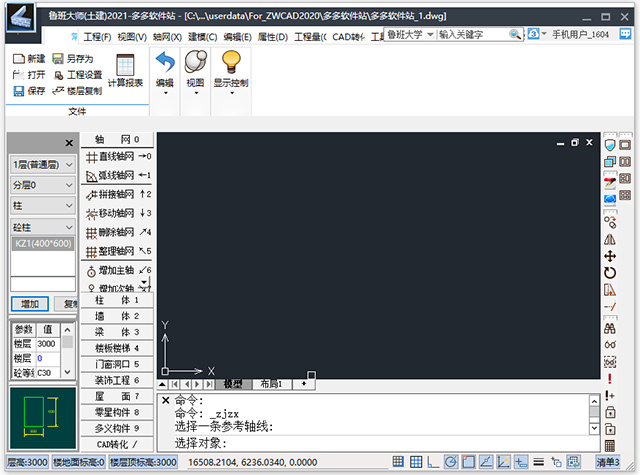Screen dimensions: 640x475
Task: Open the 墙体 2 category
Action: [x=117, y=316]
